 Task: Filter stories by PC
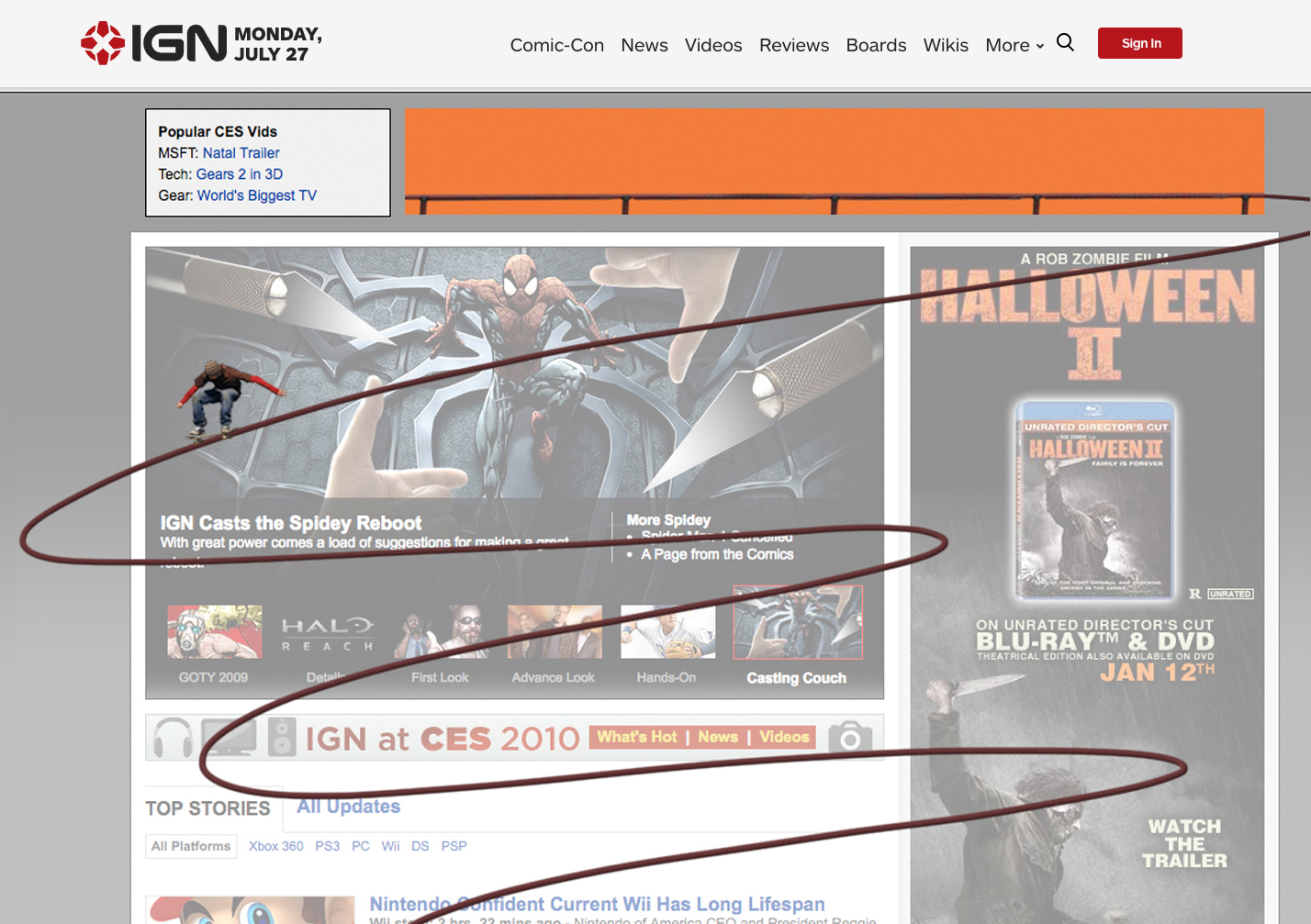pos(361,846)
